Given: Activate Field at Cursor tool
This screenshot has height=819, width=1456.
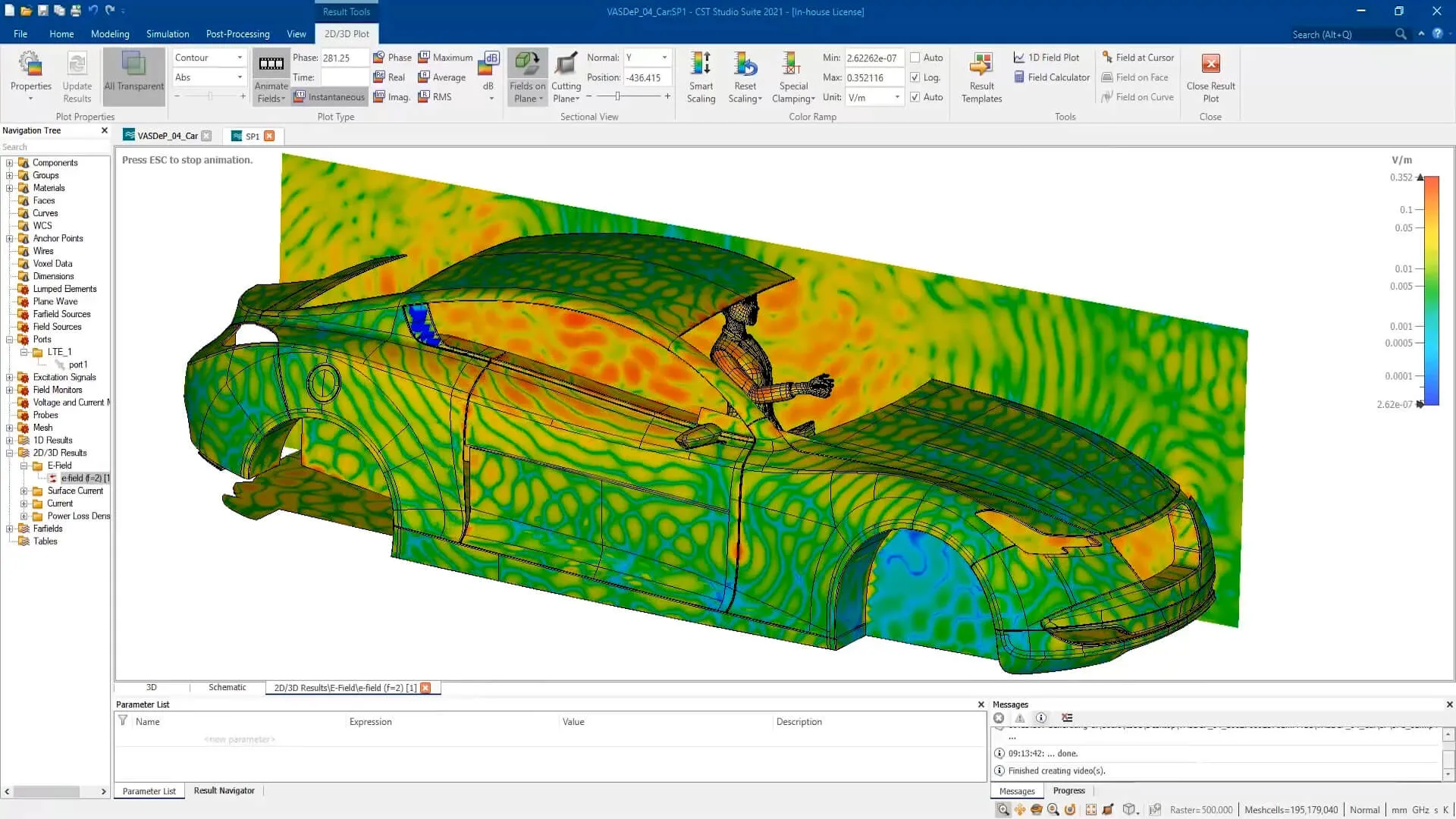Looking at the screenshot, I should coord(1137,57).
